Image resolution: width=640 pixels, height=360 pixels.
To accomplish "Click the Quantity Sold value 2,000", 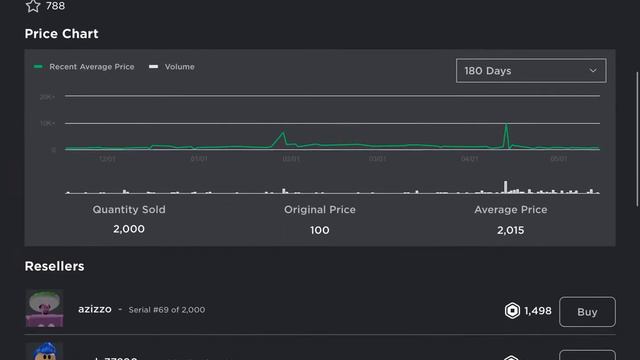I will (129, 229).
